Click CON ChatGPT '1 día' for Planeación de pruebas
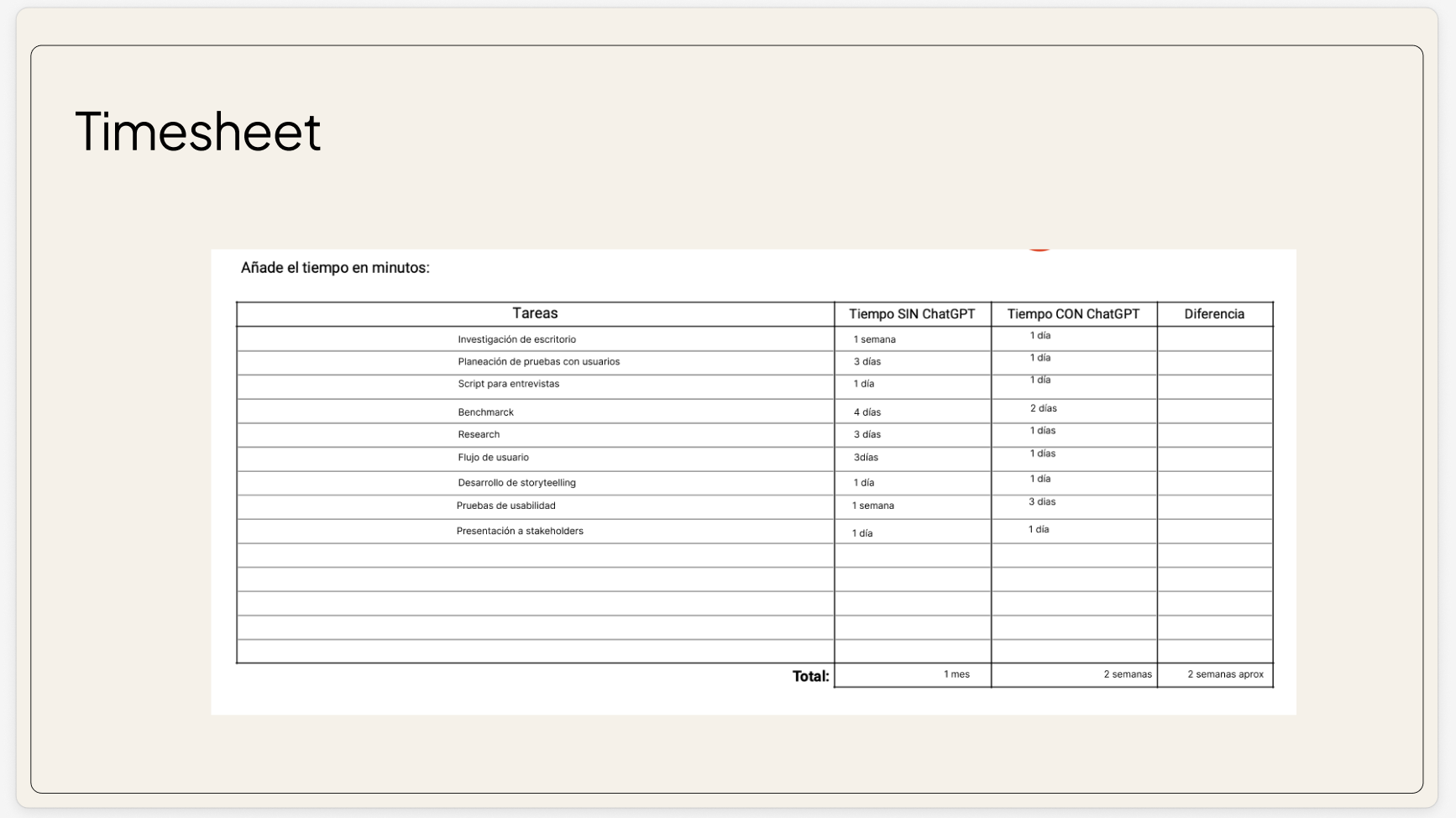This screenshot has width=1456, height=818. pos(1040,358)
